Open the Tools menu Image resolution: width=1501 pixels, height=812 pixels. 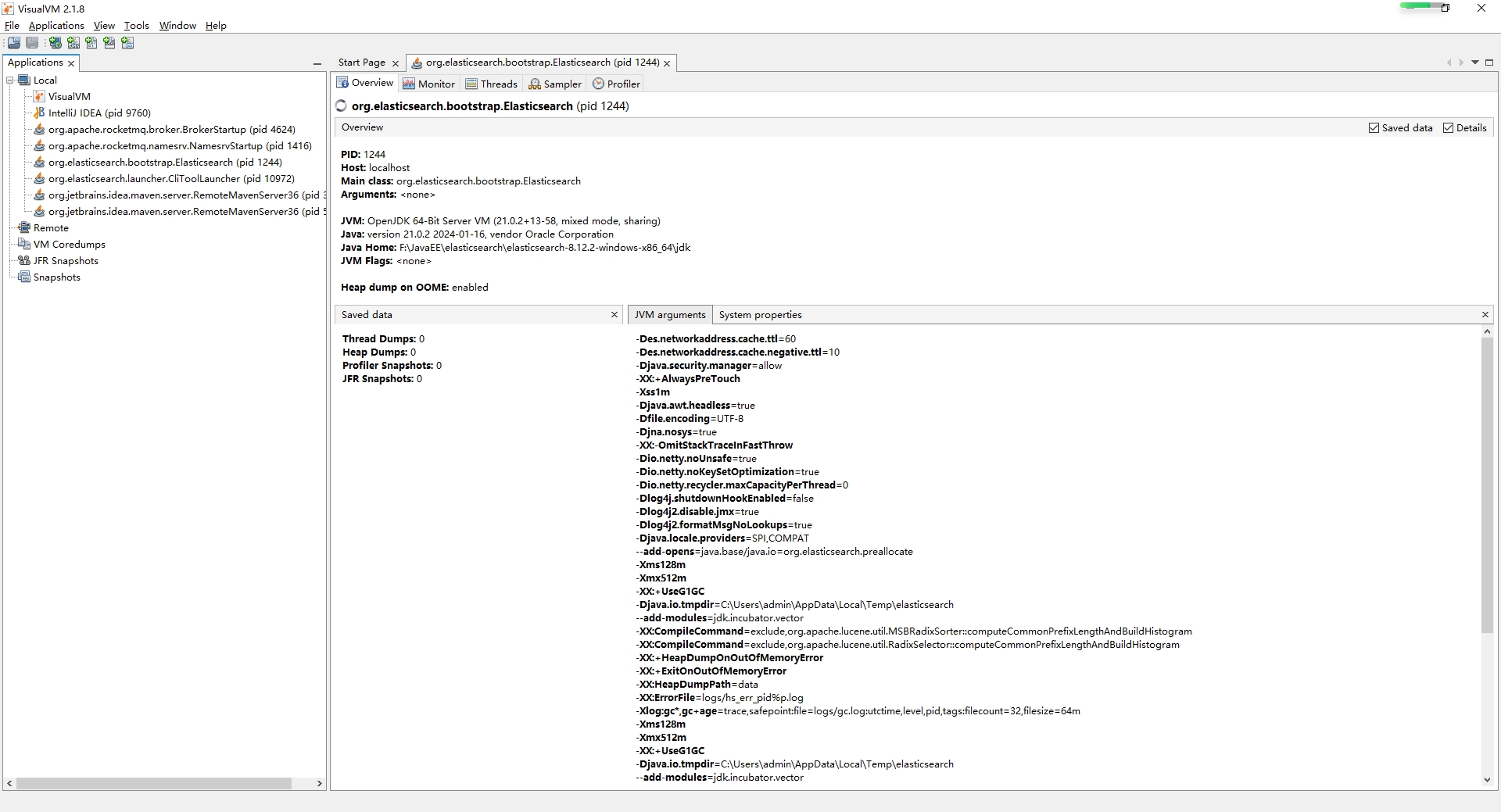(137, 25)
